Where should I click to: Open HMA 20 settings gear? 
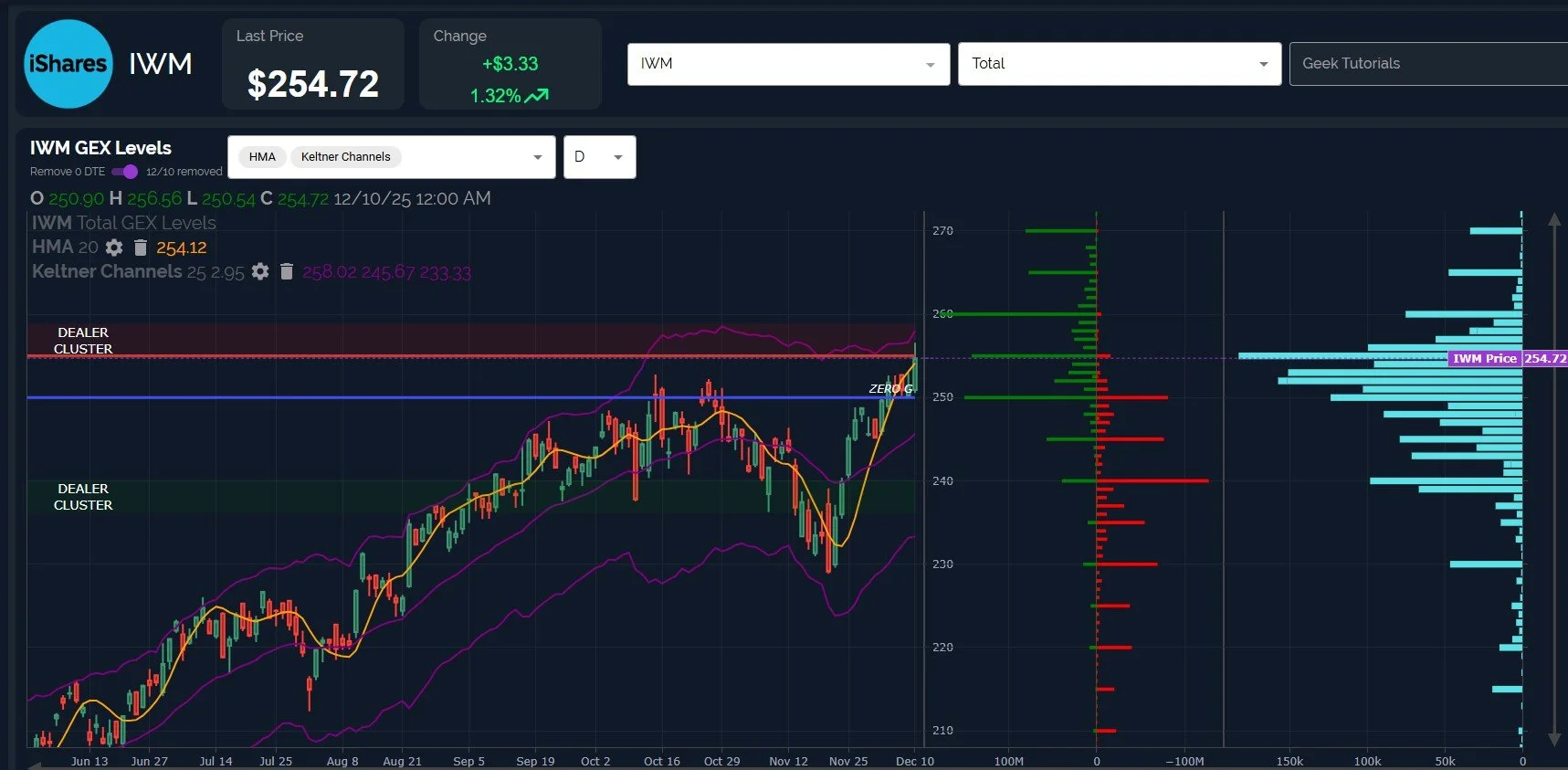click(114, 248)
